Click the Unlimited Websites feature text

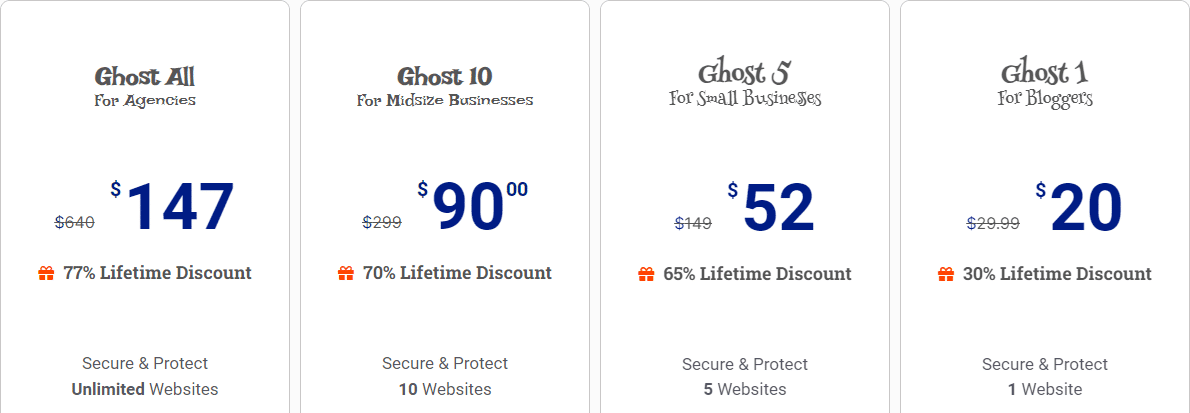pos(145,389)
